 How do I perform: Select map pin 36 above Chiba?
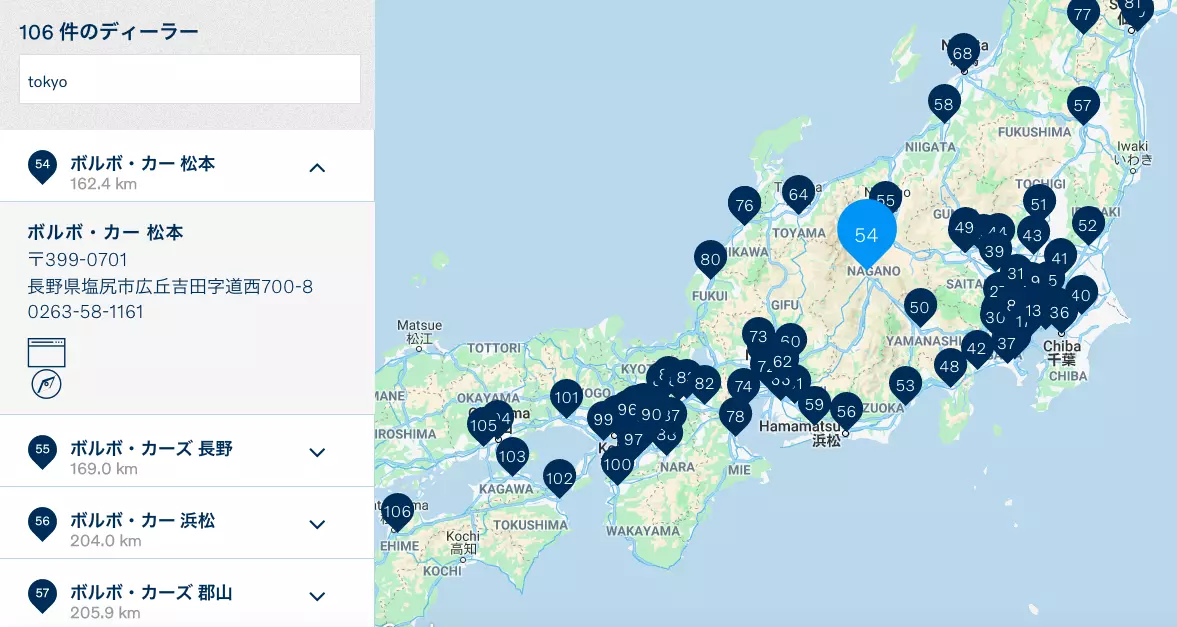coord(1059,313)
